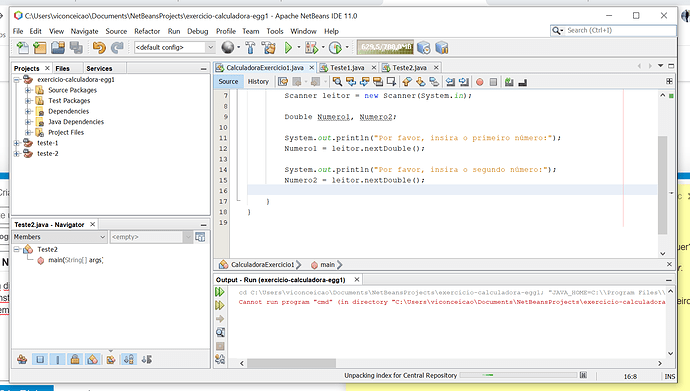This screenshot has width=690, height=391.
Task: Click Clean and Build Project icon
Action: pyautogui.click(x=268, y=48)
